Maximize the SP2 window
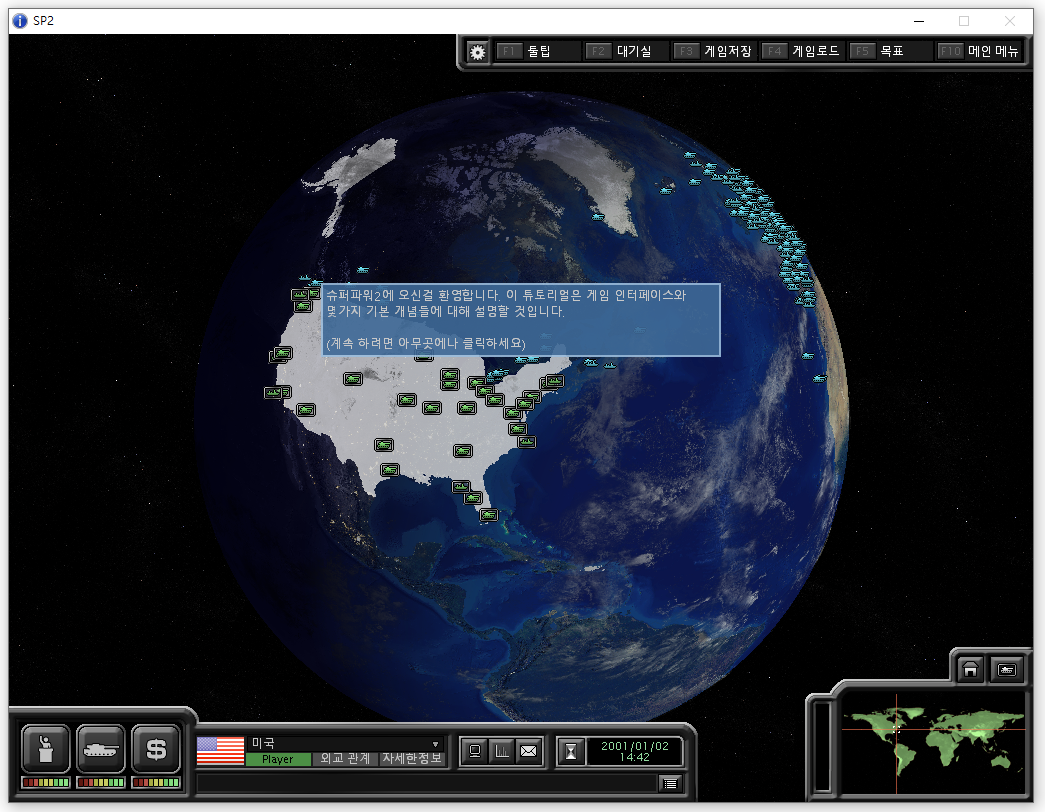 [964, 21]
